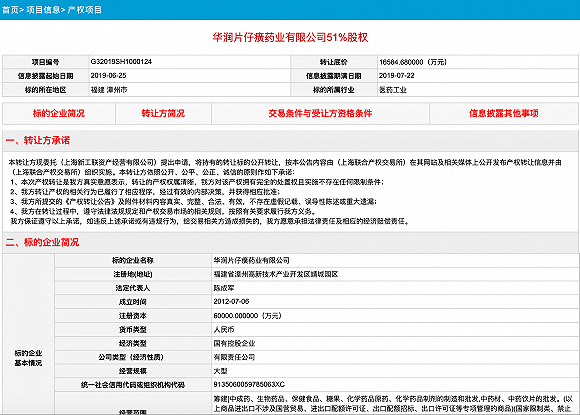Select business scale value 大型
580x415 pixels.
click(220, 371)
